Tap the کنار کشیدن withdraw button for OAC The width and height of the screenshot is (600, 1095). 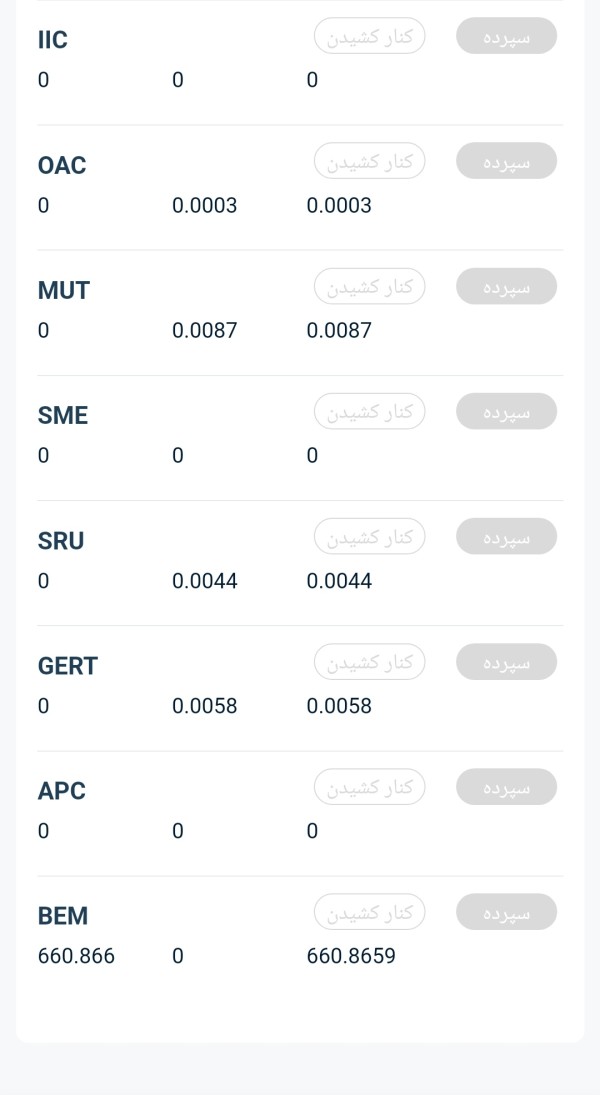coord(369,161)
